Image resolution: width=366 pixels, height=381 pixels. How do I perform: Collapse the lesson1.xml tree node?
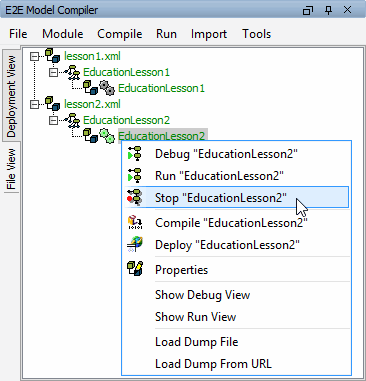pos(34,56)
